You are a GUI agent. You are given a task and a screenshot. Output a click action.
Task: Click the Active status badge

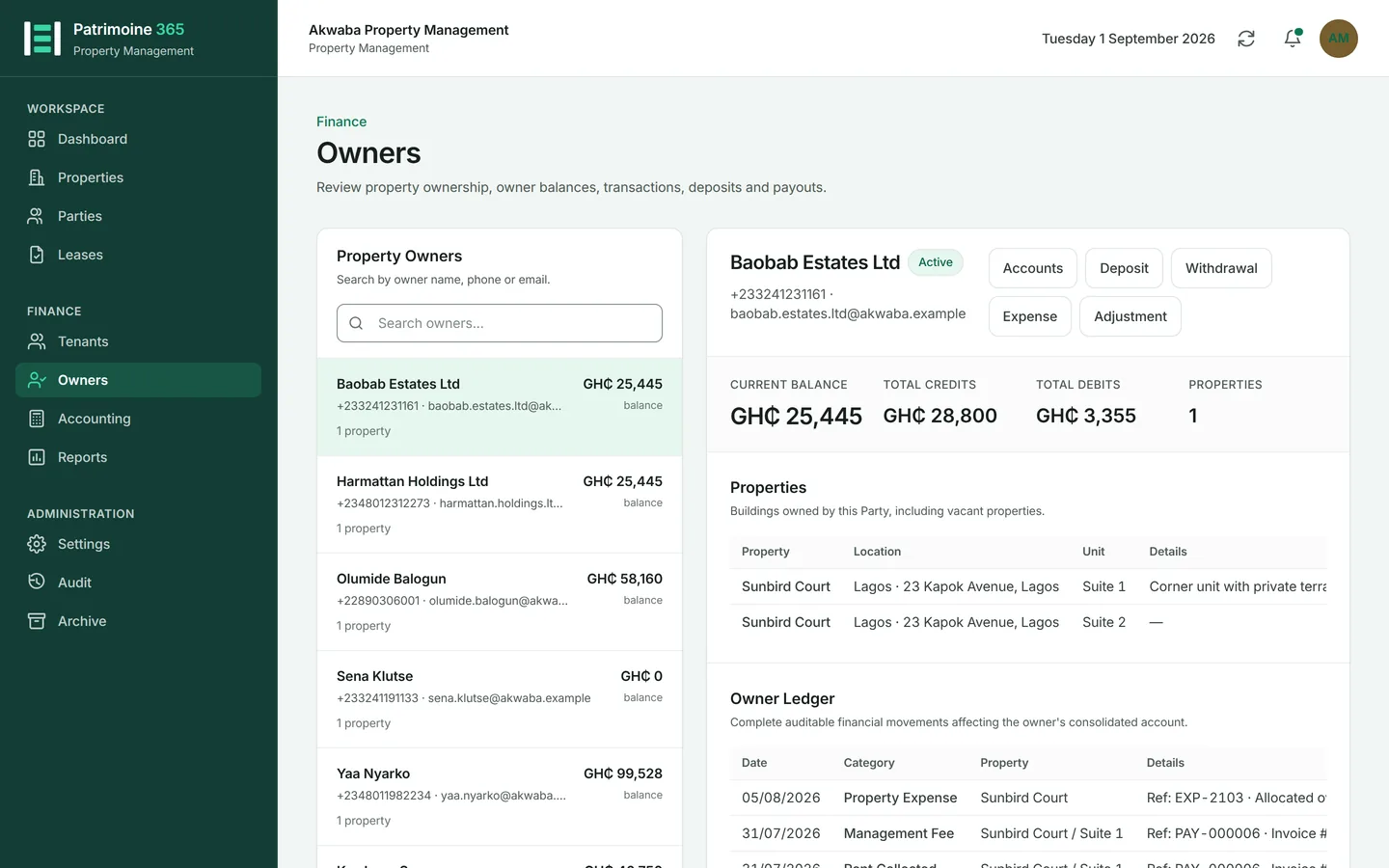click(935, 262)
